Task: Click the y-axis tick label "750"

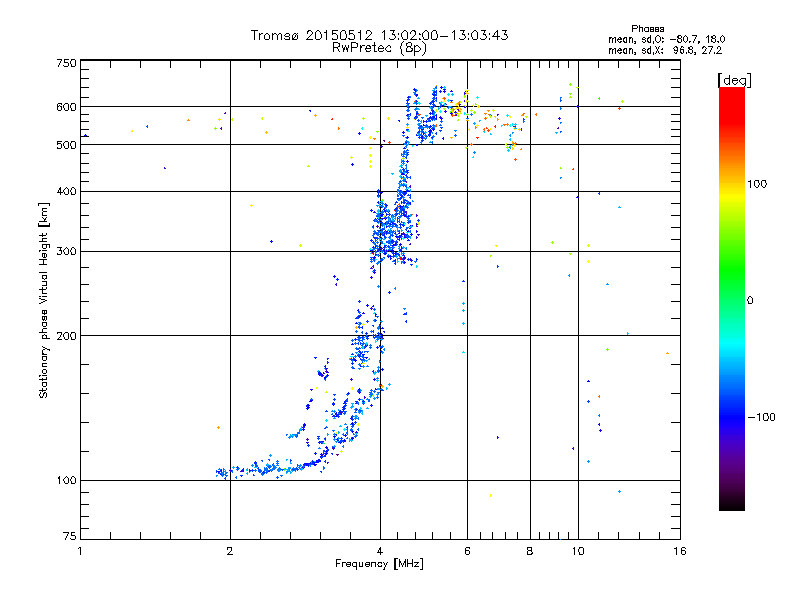Action: [66, 63]
